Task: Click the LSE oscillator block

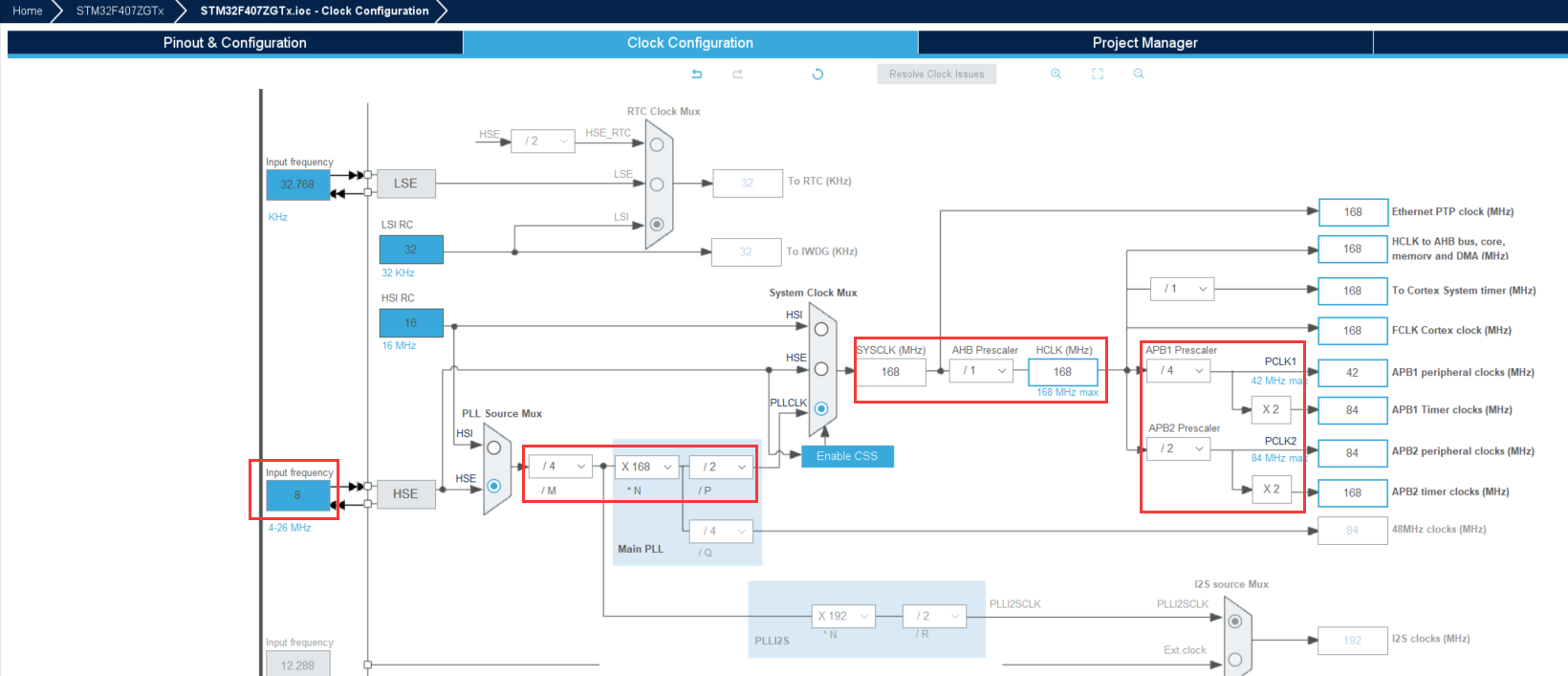Action: click(x=405, y=184)
